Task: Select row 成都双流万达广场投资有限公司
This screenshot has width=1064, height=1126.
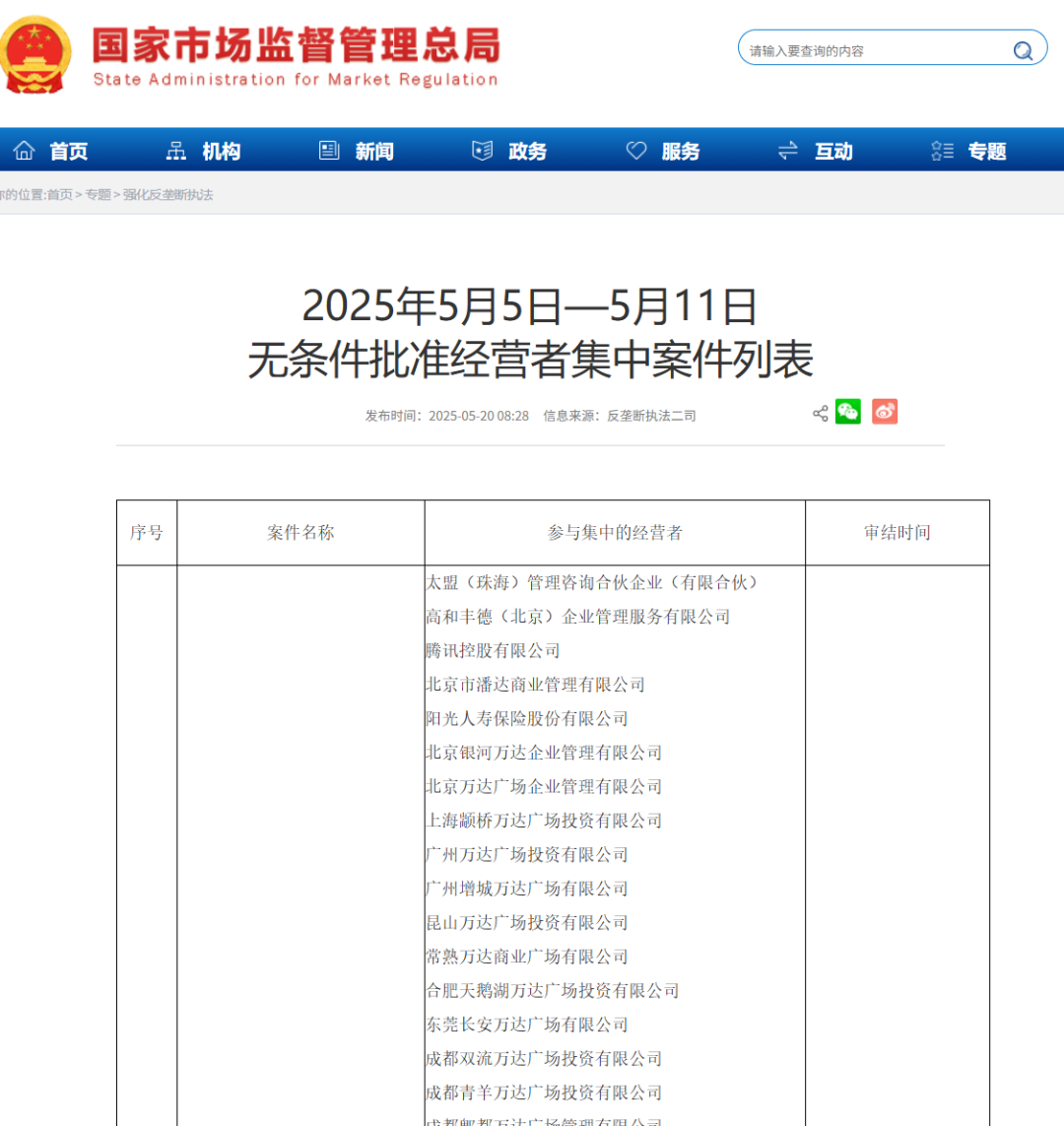Action: (544, 1058)
